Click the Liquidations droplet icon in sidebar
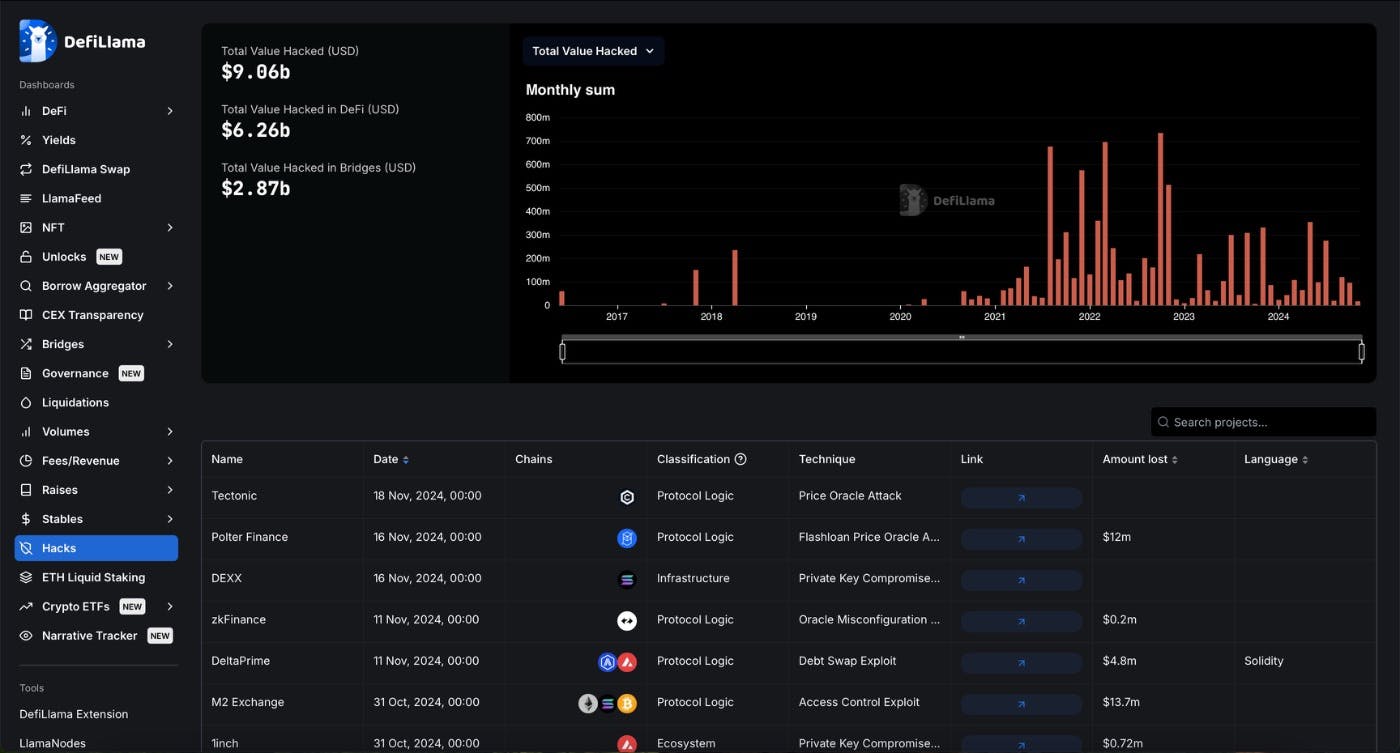The image size is (1400, 753). (x=26, y=403)
